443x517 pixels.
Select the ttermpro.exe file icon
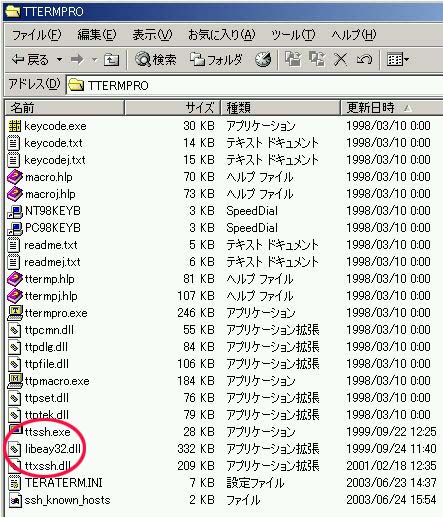coord(15,313)
